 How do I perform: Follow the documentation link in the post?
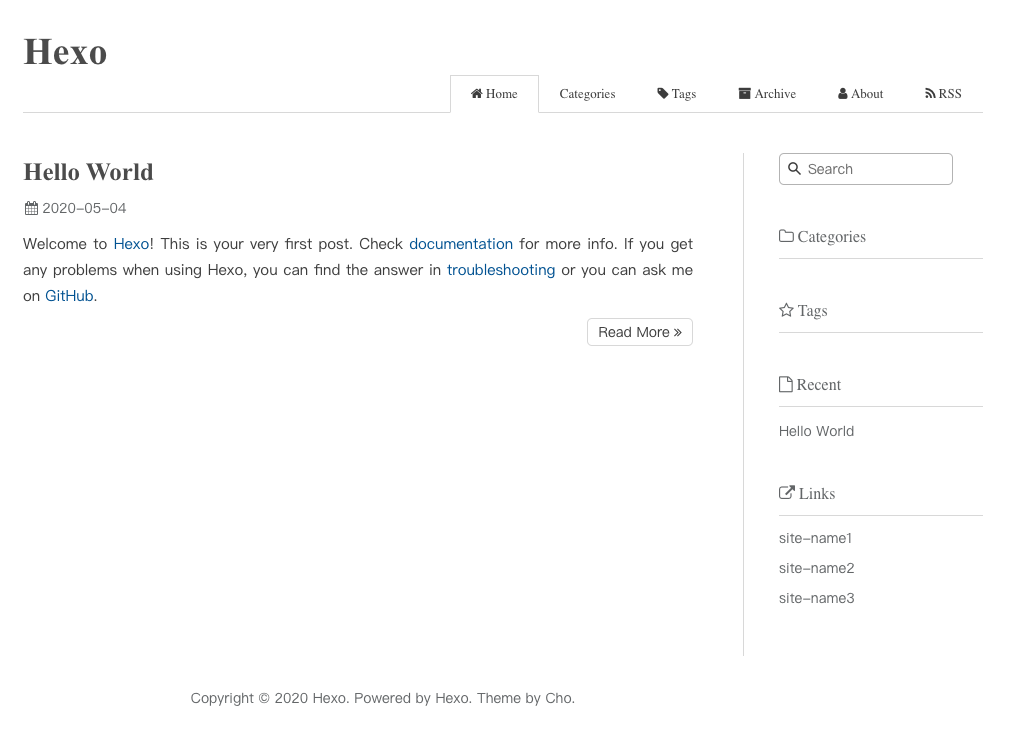tap(461, 244)
